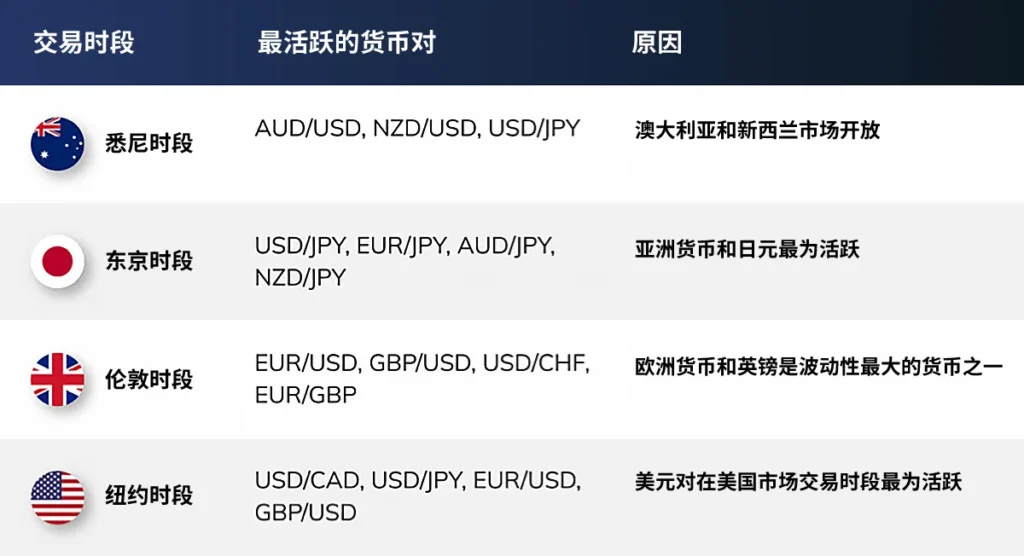1024x556 pixels.
Task: Click the 纽约时段 label
Action: [x=149, y=495]
